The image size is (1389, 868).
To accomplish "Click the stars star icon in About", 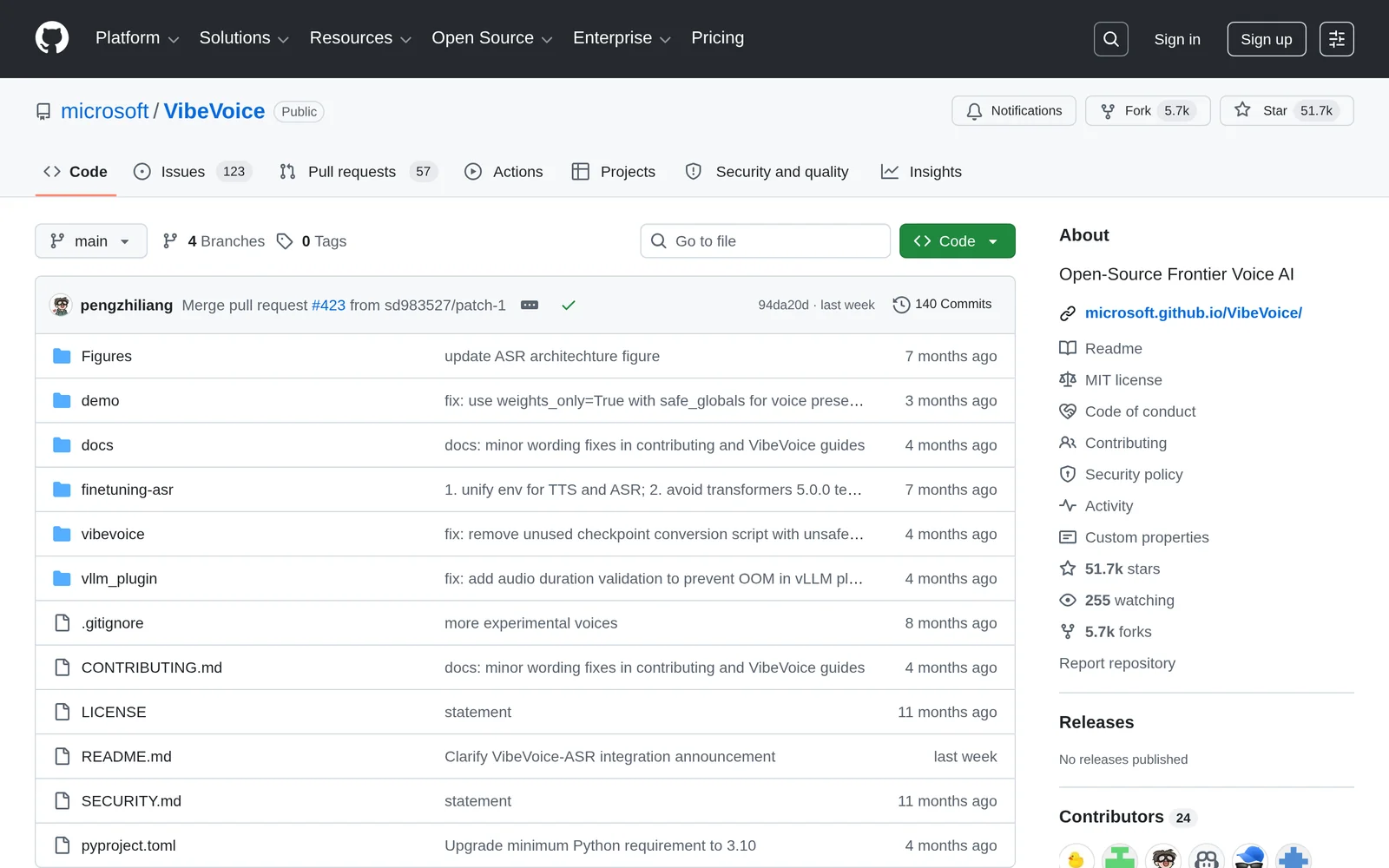I will pos(1068,569).
